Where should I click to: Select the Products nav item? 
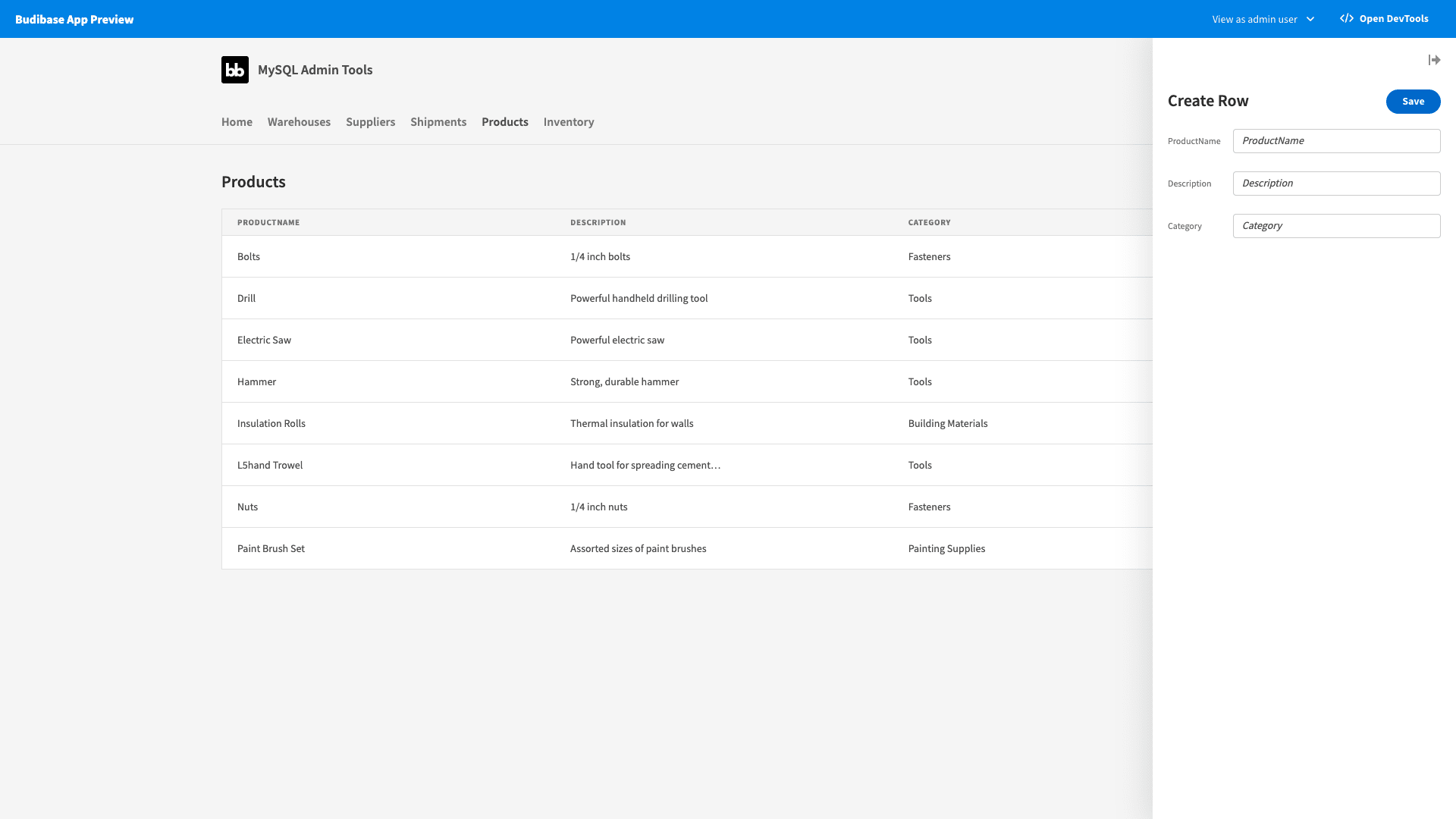click(x=505, y=122)
